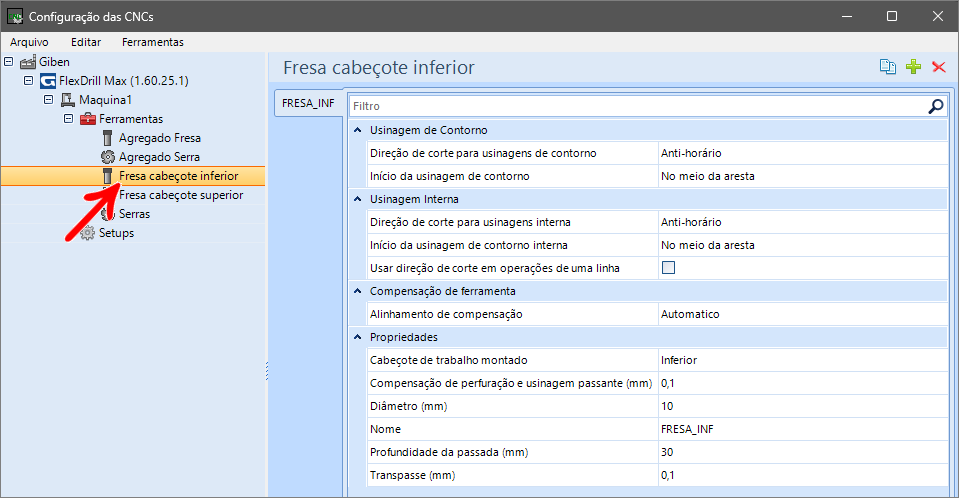Screen dimensions: 959x498
Task: Select Setups in the tree
Action: 116,232
